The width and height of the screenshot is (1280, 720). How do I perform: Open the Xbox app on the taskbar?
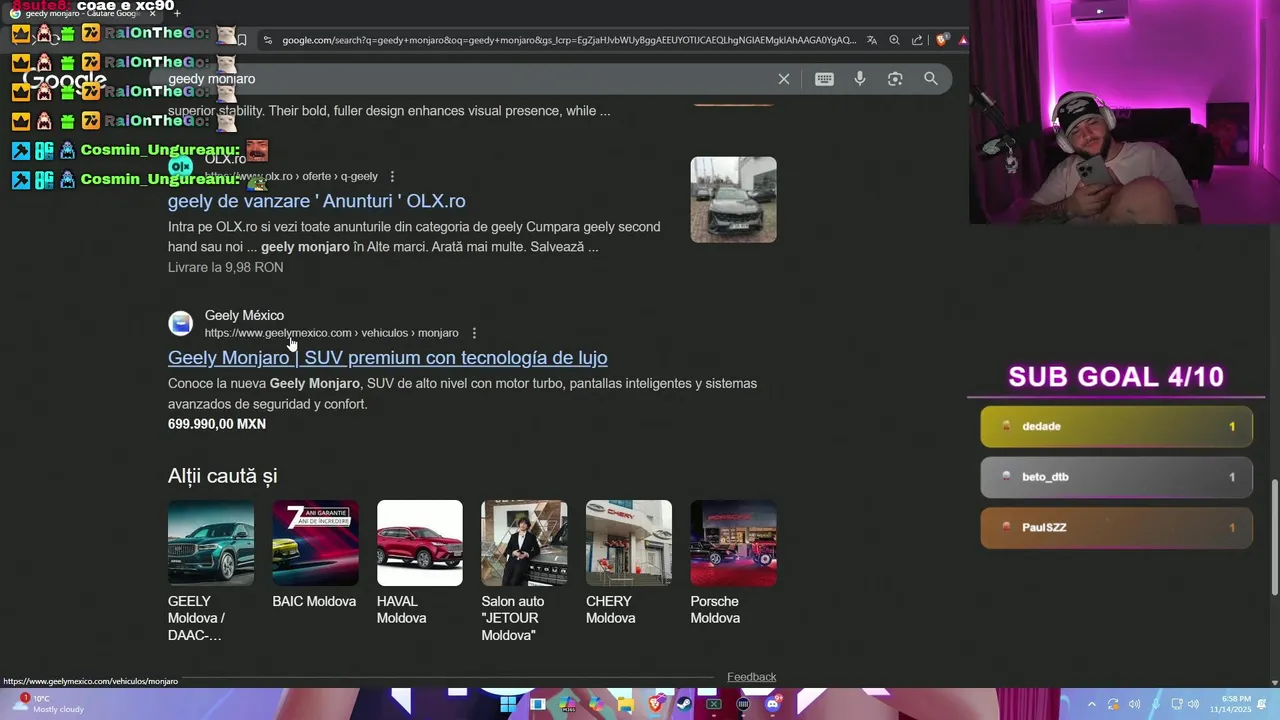click(713, 704)
